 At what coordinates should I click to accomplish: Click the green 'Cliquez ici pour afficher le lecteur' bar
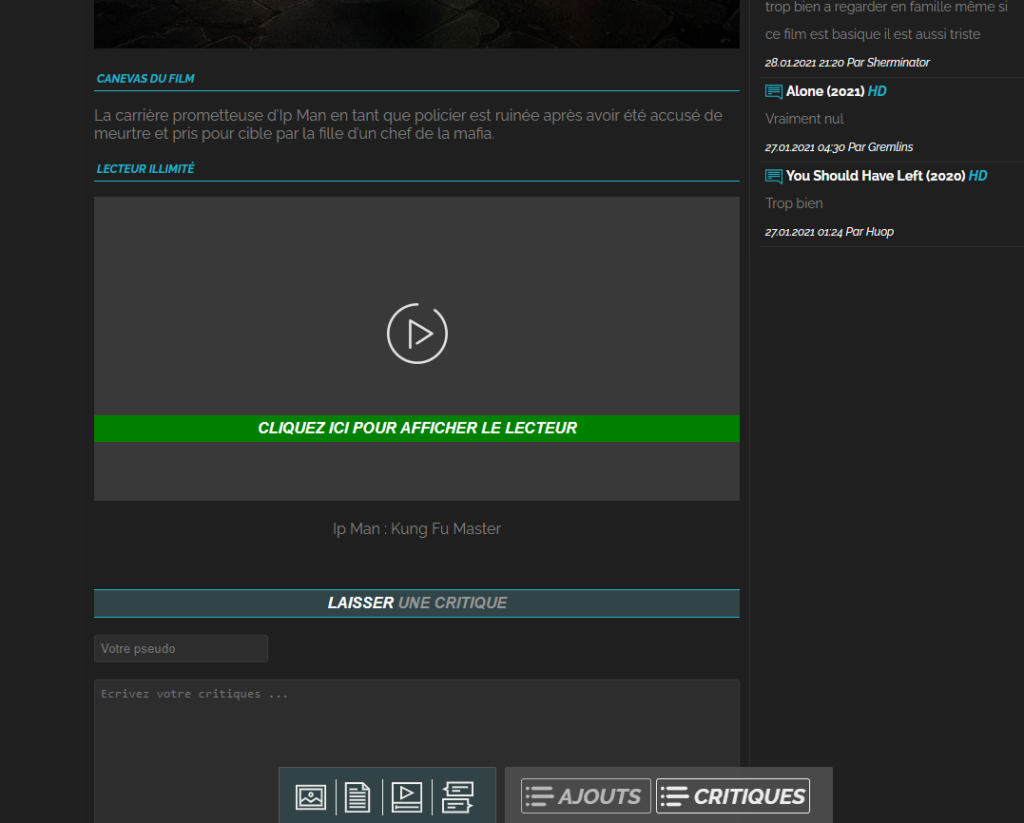click(417, 428)
